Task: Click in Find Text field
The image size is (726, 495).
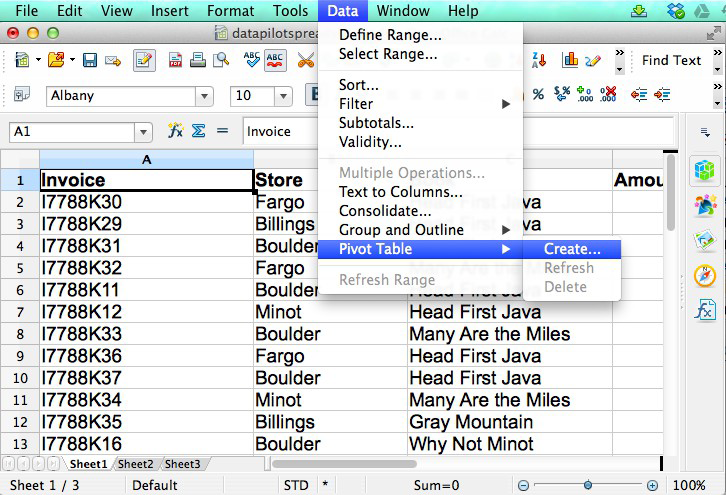Action: pyautogui.click(x=671, y=60)
